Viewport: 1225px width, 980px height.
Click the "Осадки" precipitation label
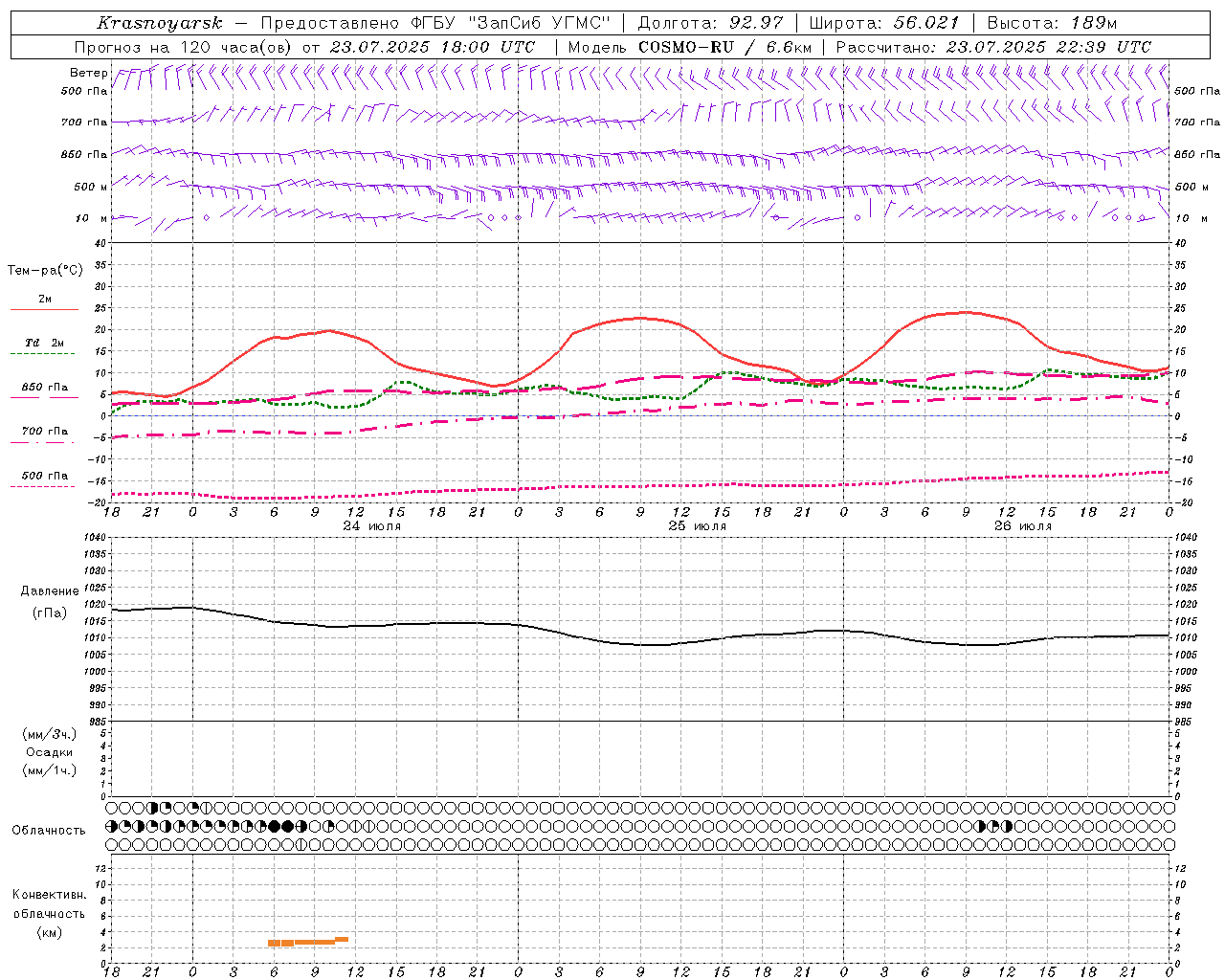click(50, 752)
